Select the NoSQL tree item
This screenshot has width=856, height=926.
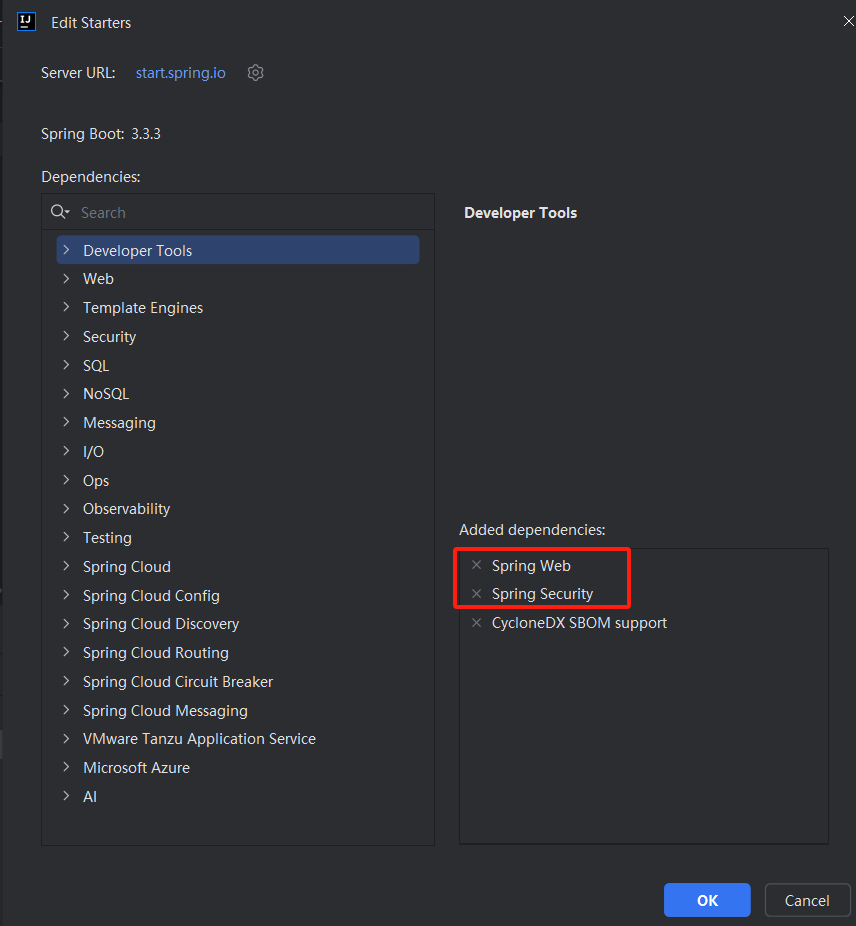coord(106,394)
